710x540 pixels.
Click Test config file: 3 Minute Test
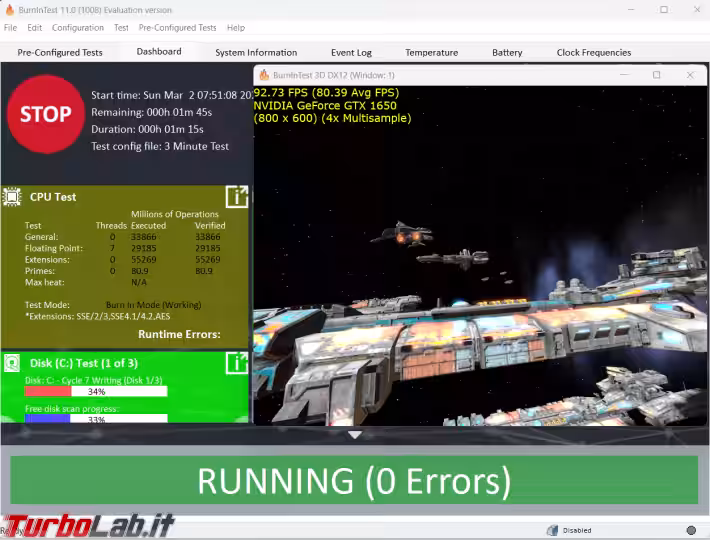(x=160, y=146)
